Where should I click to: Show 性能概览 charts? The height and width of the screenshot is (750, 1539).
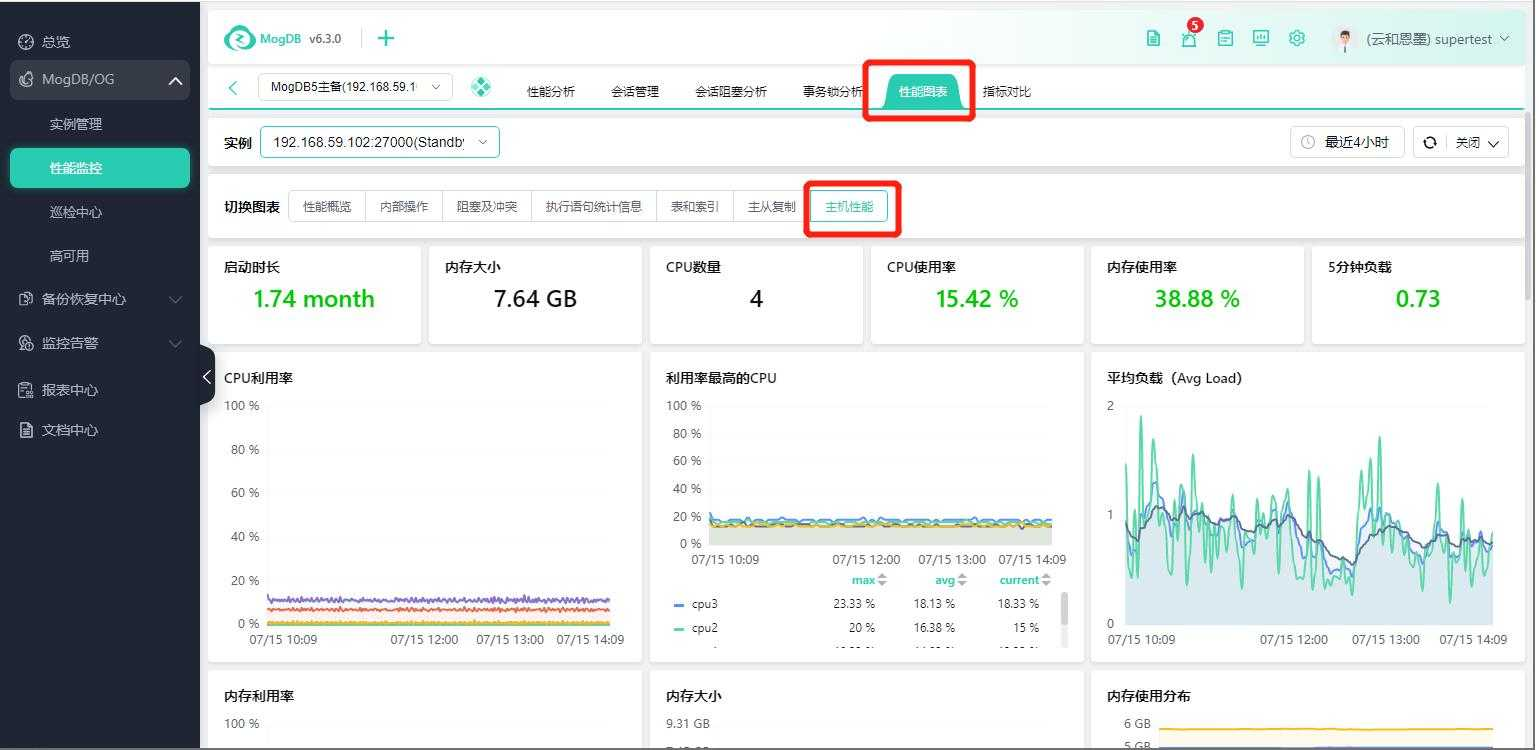[327, 207]
